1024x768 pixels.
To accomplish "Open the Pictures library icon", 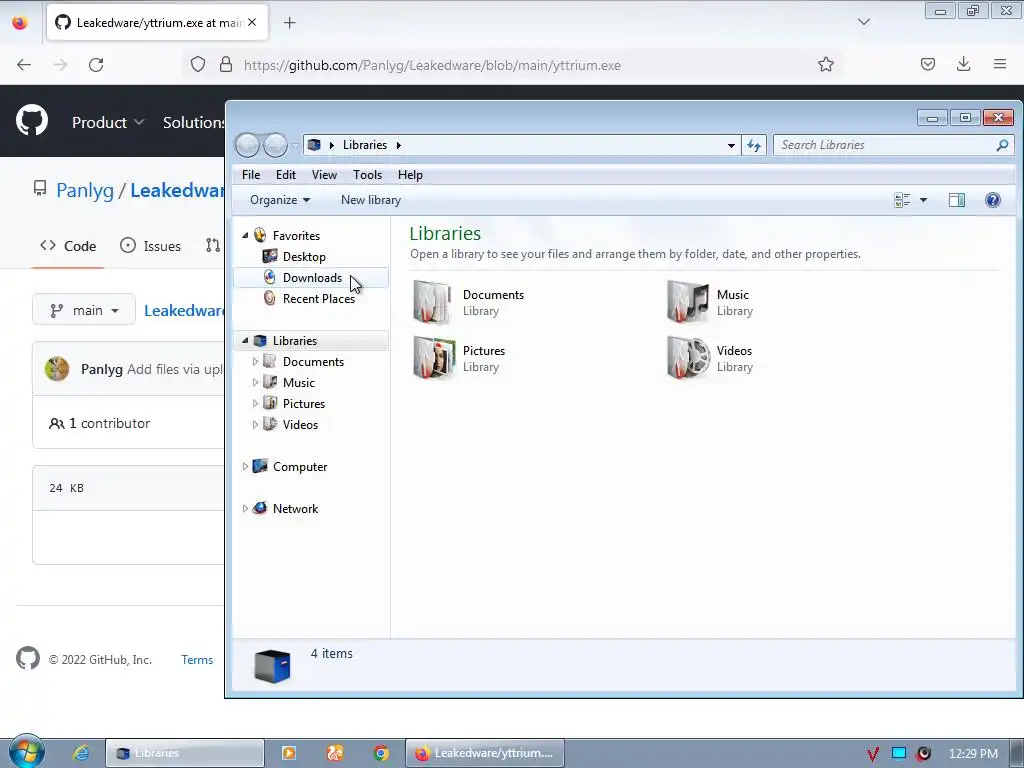I will point(434,358).
